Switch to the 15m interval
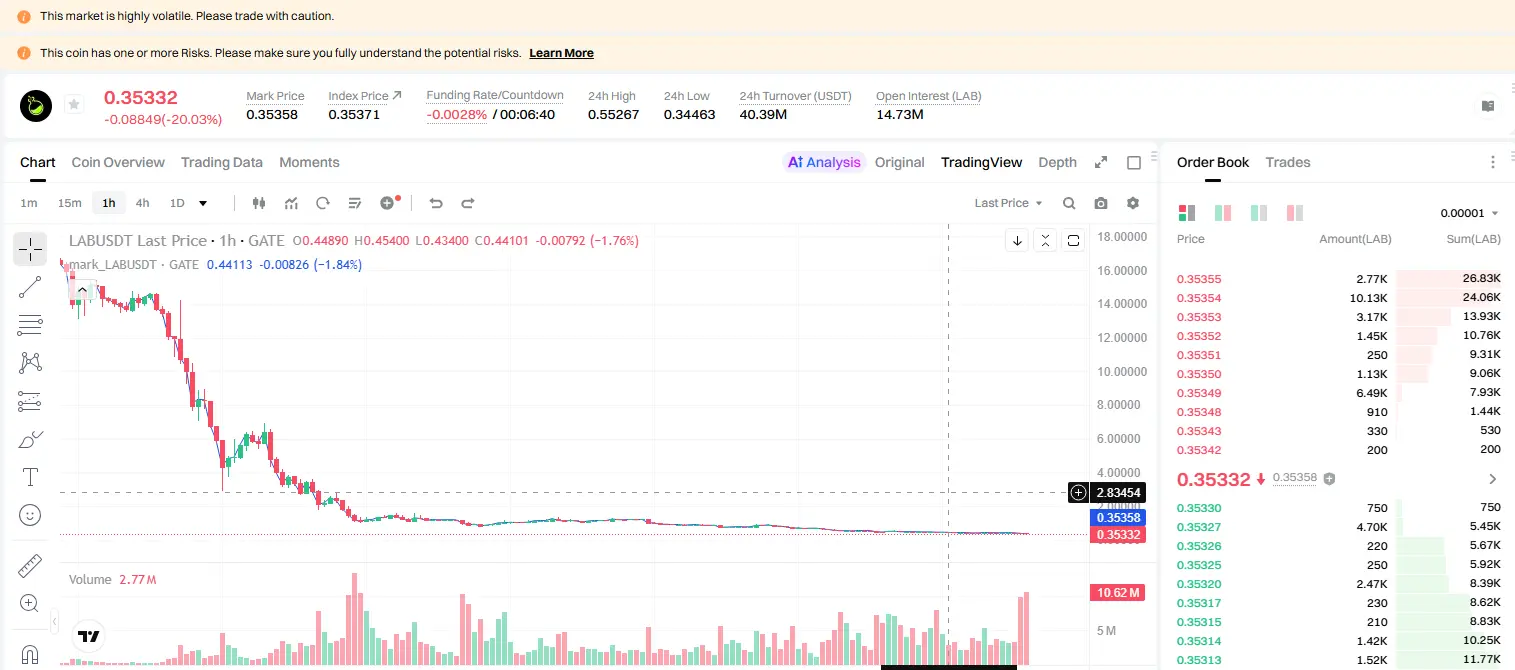Image resolution: width=1515 pixels, height=670 pixels. coord(69,203)
